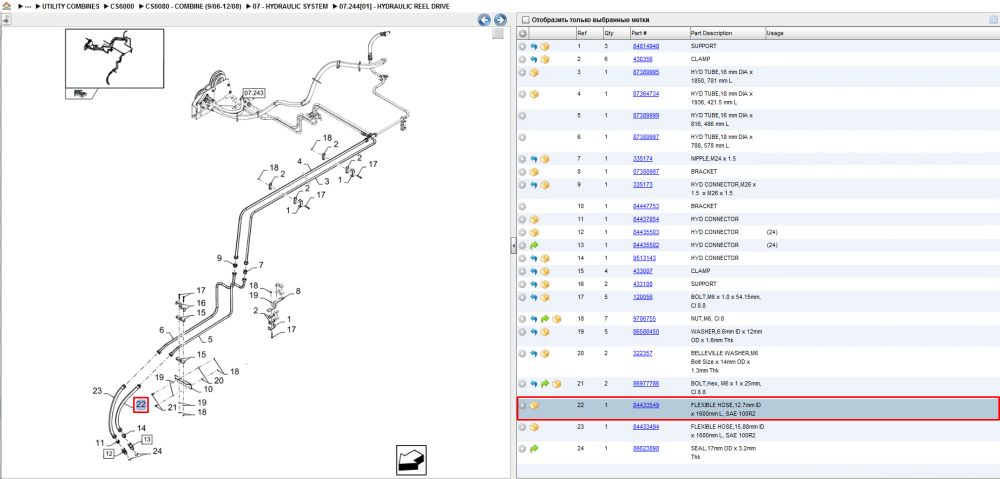Open part number link 84433549
The image size is (1000, 479).
tap(645, 405)
